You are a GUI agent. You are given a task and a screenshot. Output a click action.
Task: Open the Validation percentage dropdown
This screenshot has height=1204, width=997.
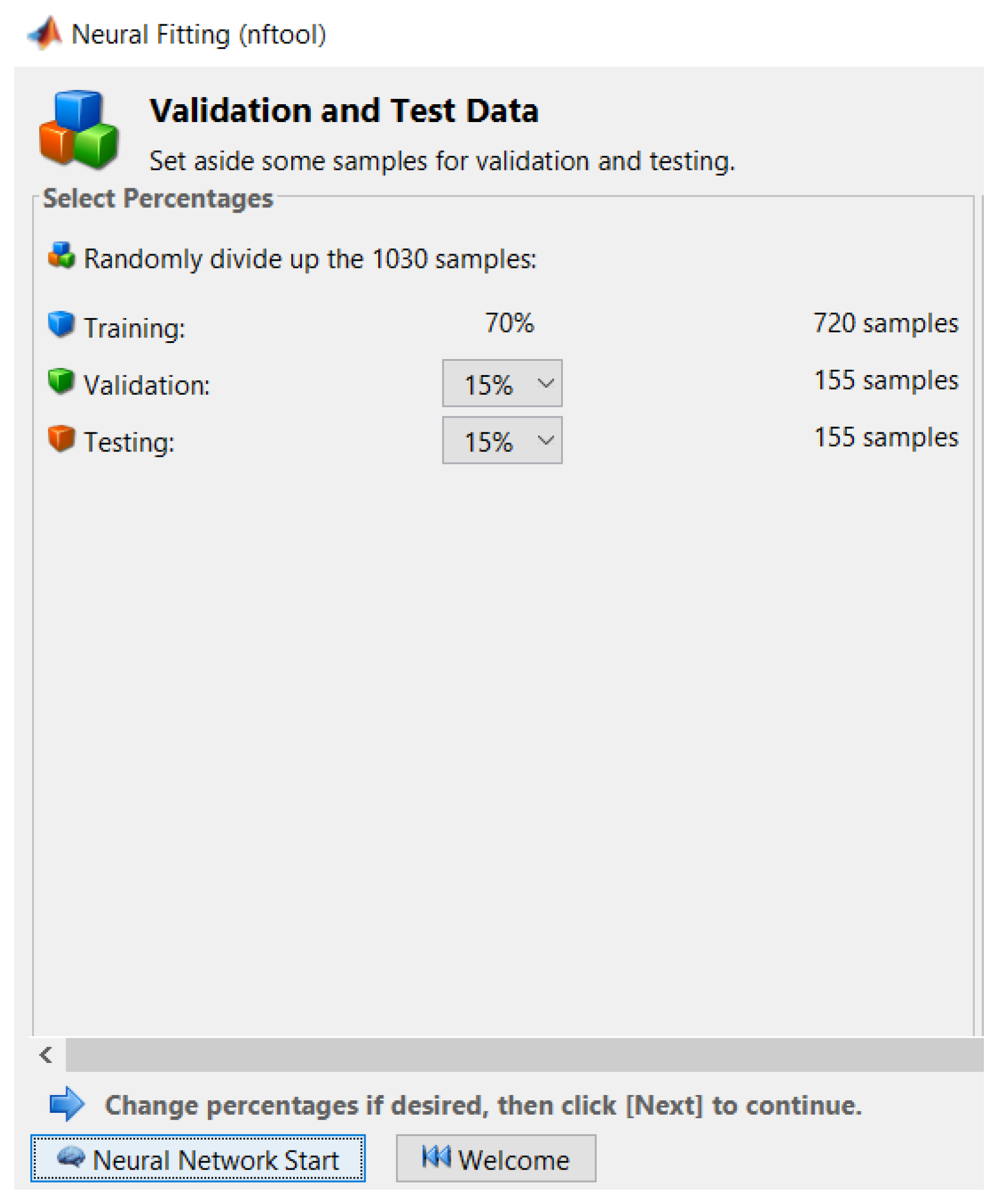tap(502, 383)
